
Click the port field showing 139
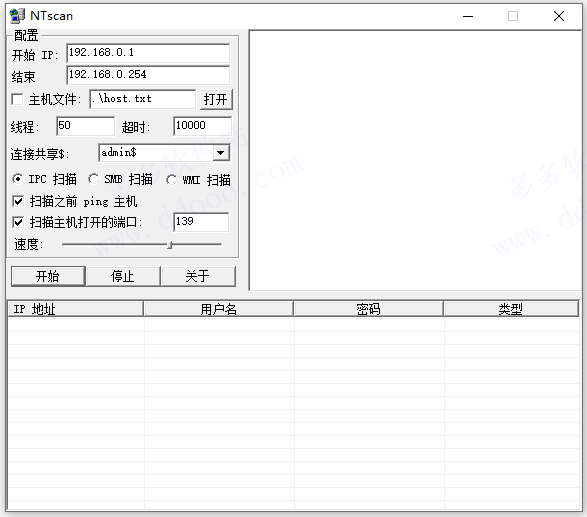tap(201, 222)
